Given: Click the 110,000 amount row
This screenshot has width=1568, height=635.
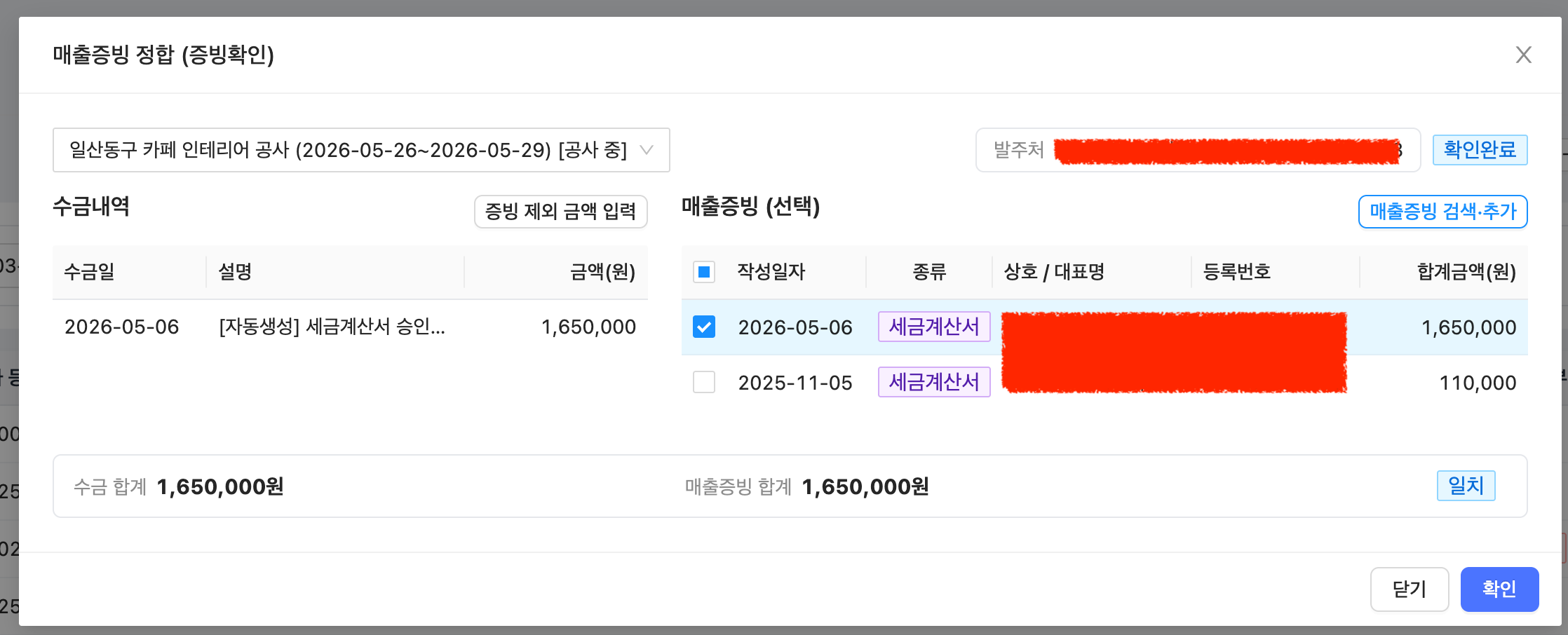Looking at the screenshot, I should click(x=1104, y=382).
